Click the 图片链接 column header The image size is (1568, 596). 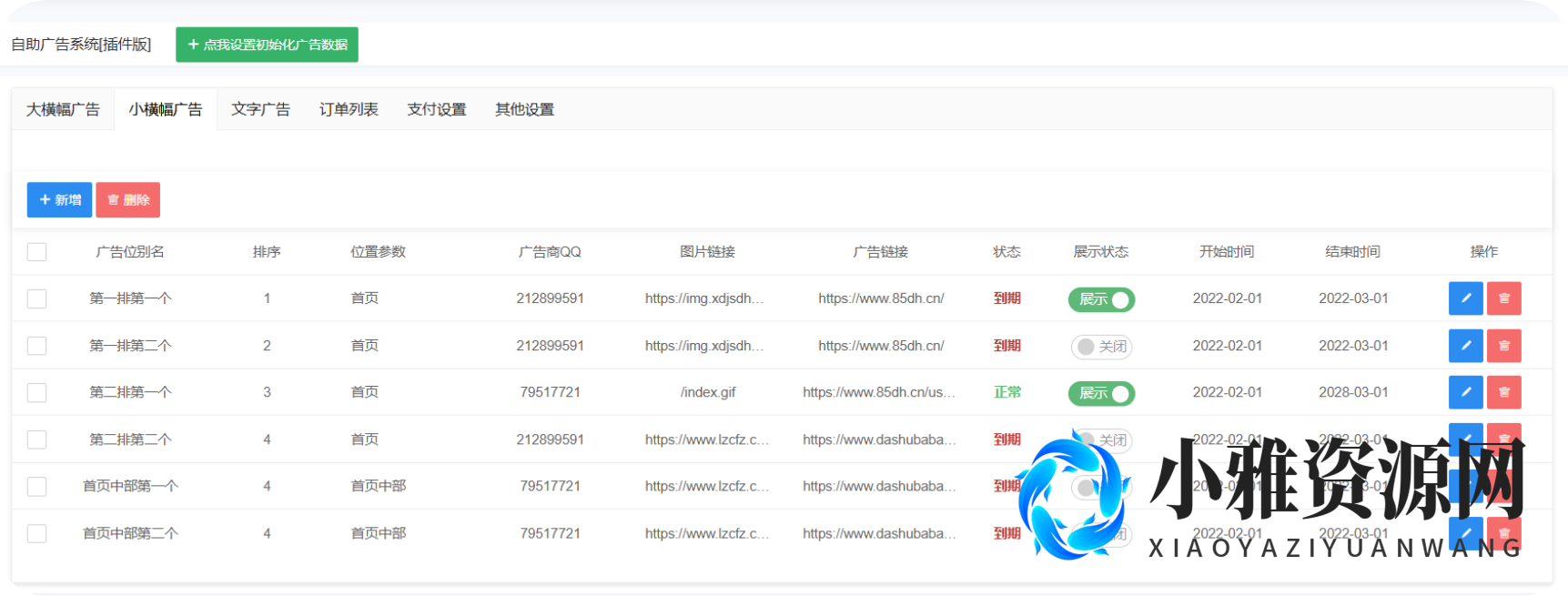[x=707, y=252]
